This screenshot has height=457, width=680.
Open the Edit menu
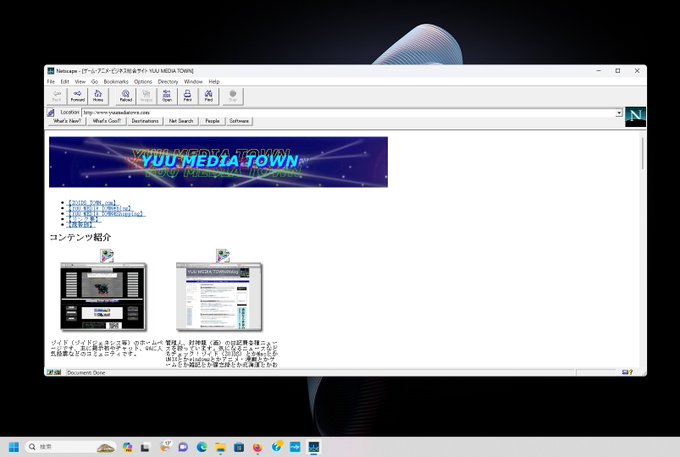click(x=65, y=82)
